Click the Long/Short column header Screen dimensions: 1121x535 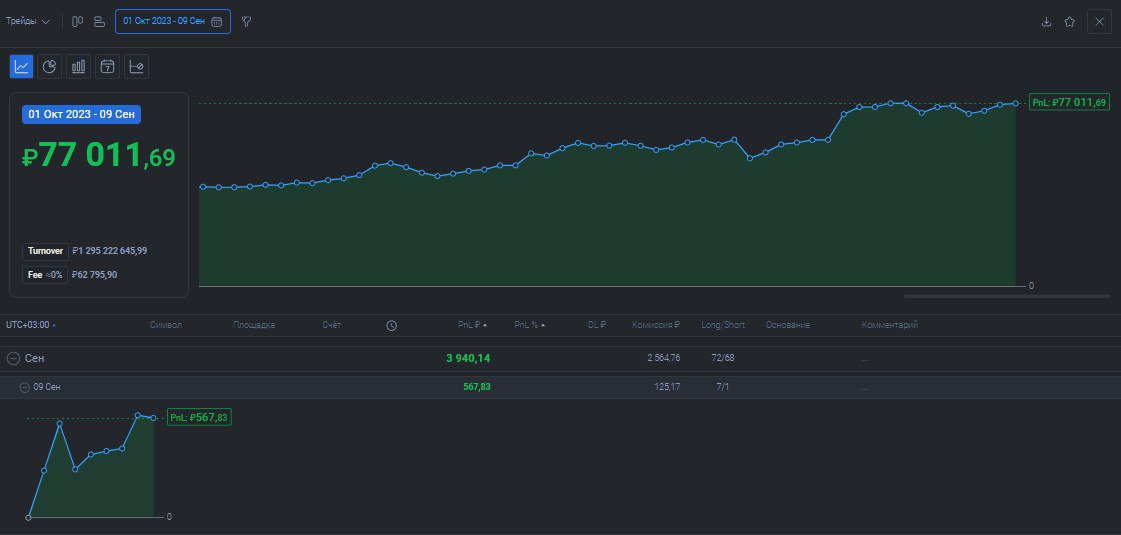point(723,325)
